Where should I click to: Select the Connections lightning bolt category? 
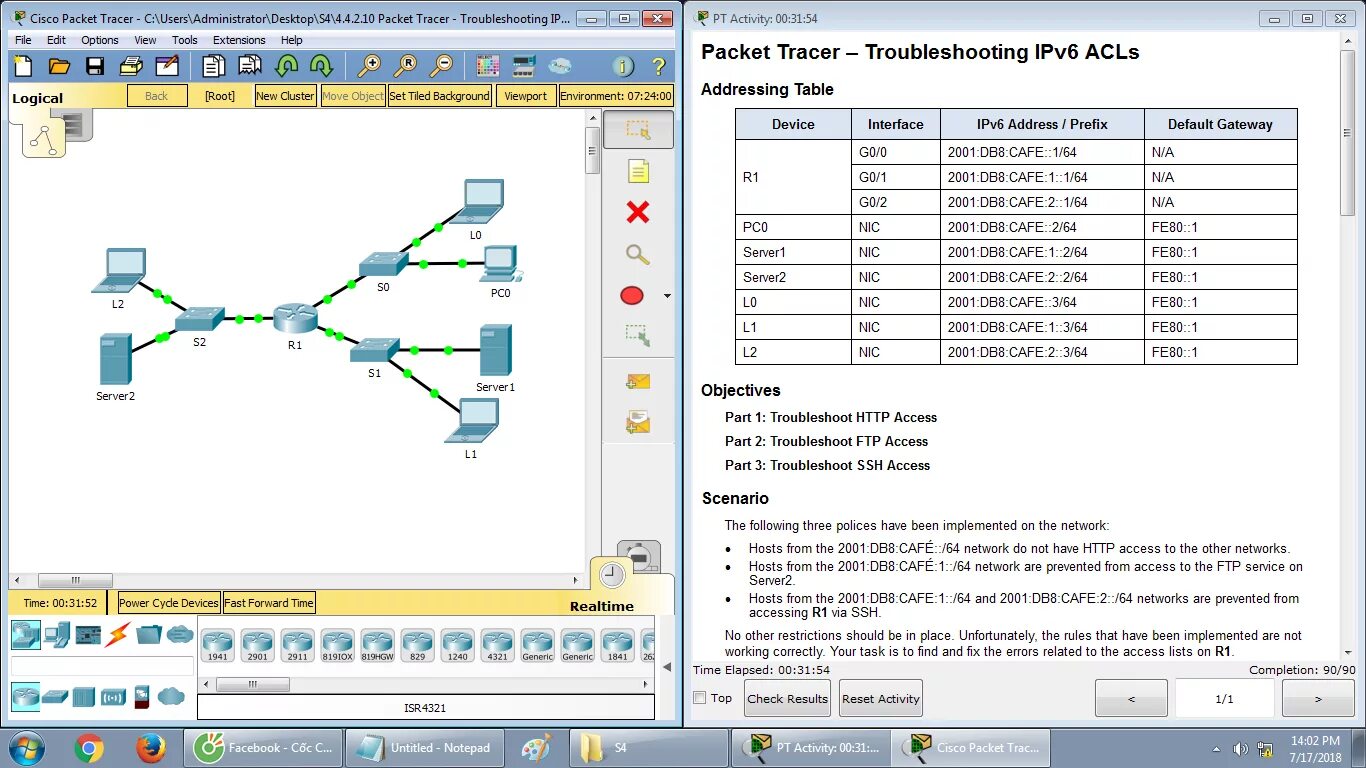[x=118, y=634]
